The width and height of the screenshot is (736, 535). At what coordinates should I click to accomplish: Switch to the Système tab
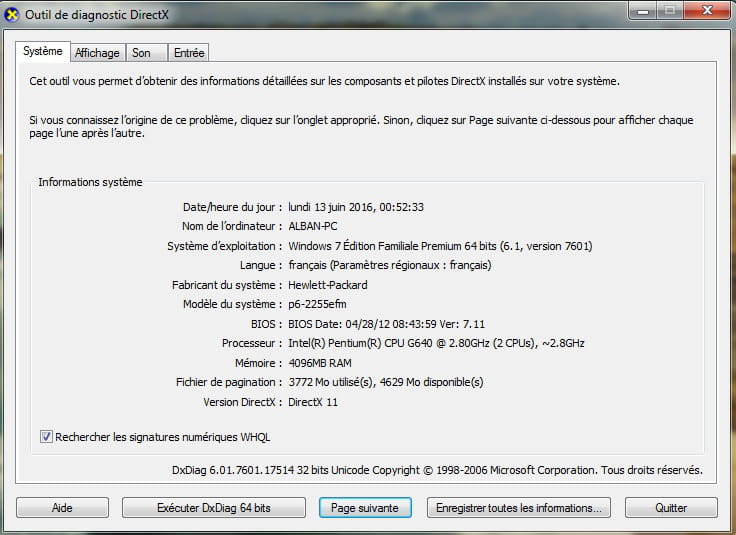coord(43,52)
